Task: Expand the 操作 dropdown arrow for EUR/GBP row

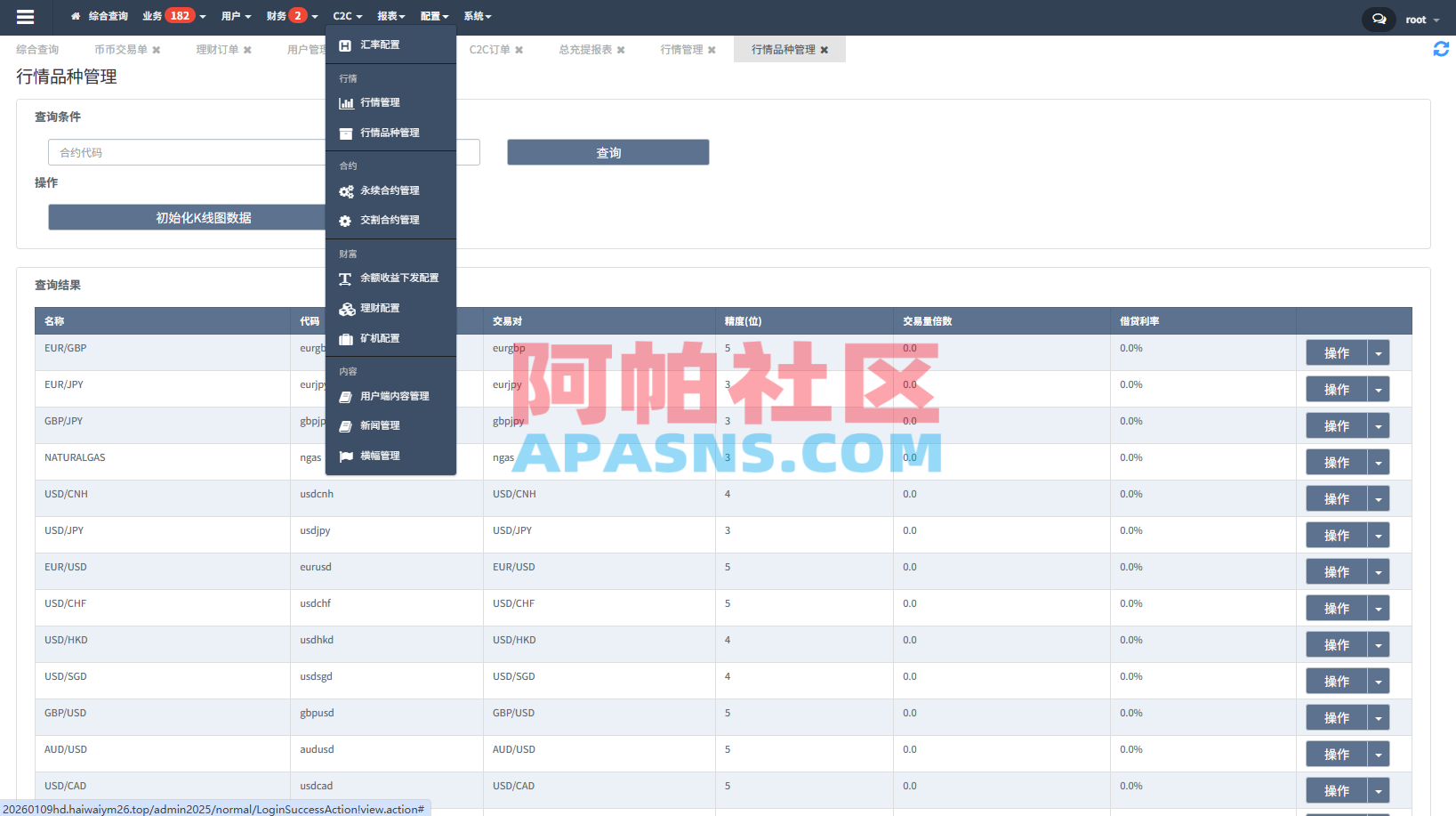Action: [x=1379, y=353]
